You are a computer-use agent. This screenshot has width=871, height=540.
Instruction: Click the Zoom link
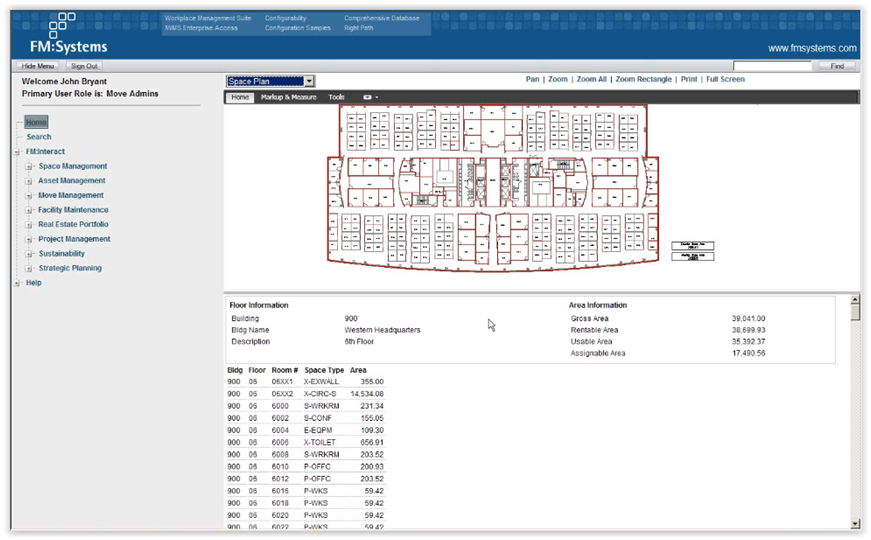(558, 79)
